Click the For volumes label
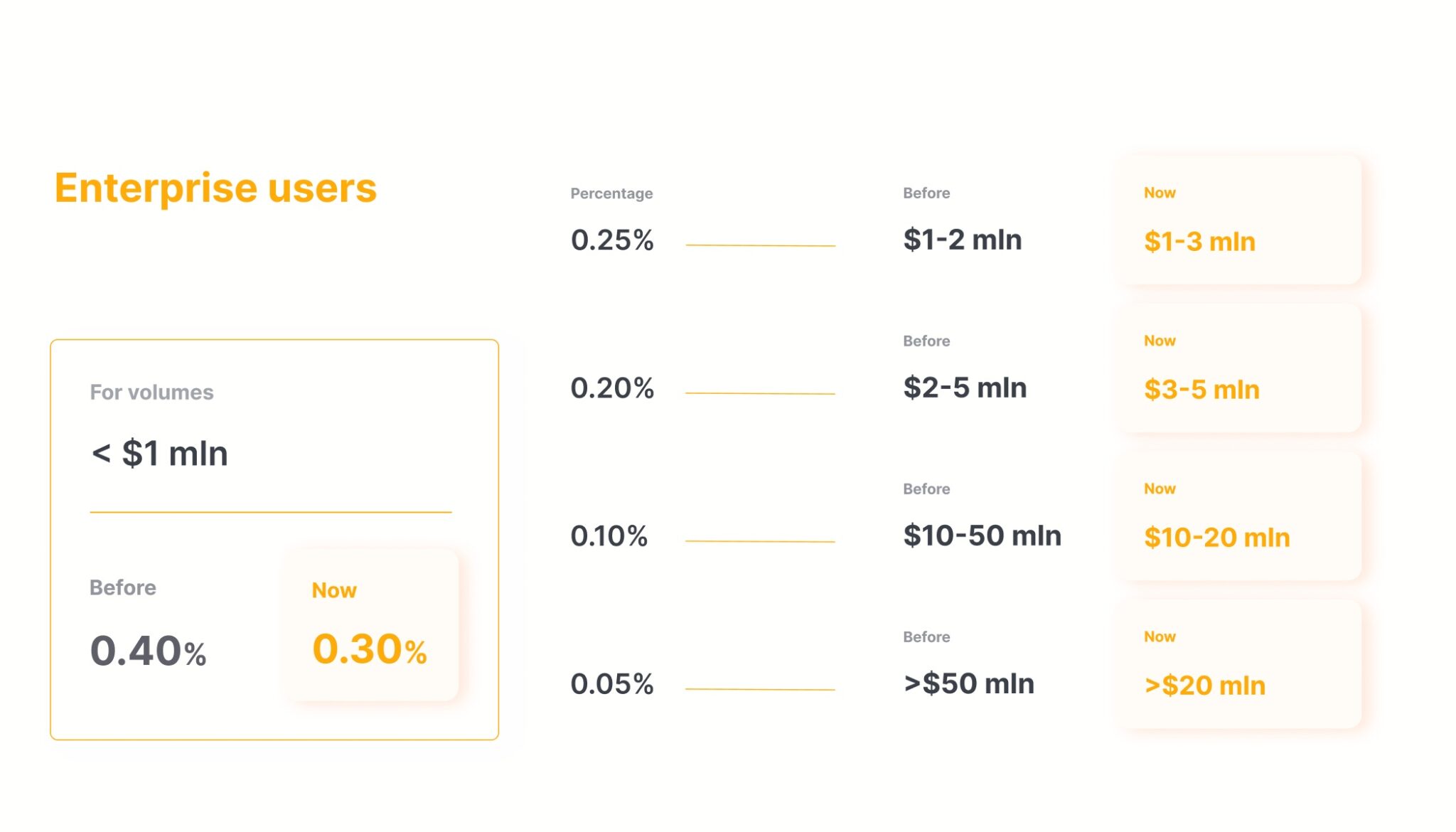1456x832 pixels. click(151, 393)
